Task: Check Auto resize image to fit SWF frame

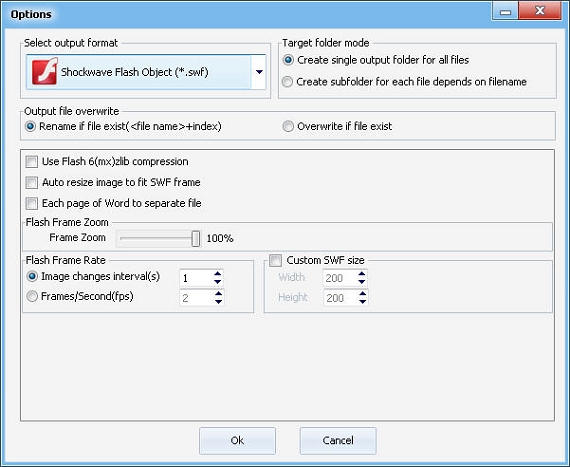Action: click(x=32, y=182)
